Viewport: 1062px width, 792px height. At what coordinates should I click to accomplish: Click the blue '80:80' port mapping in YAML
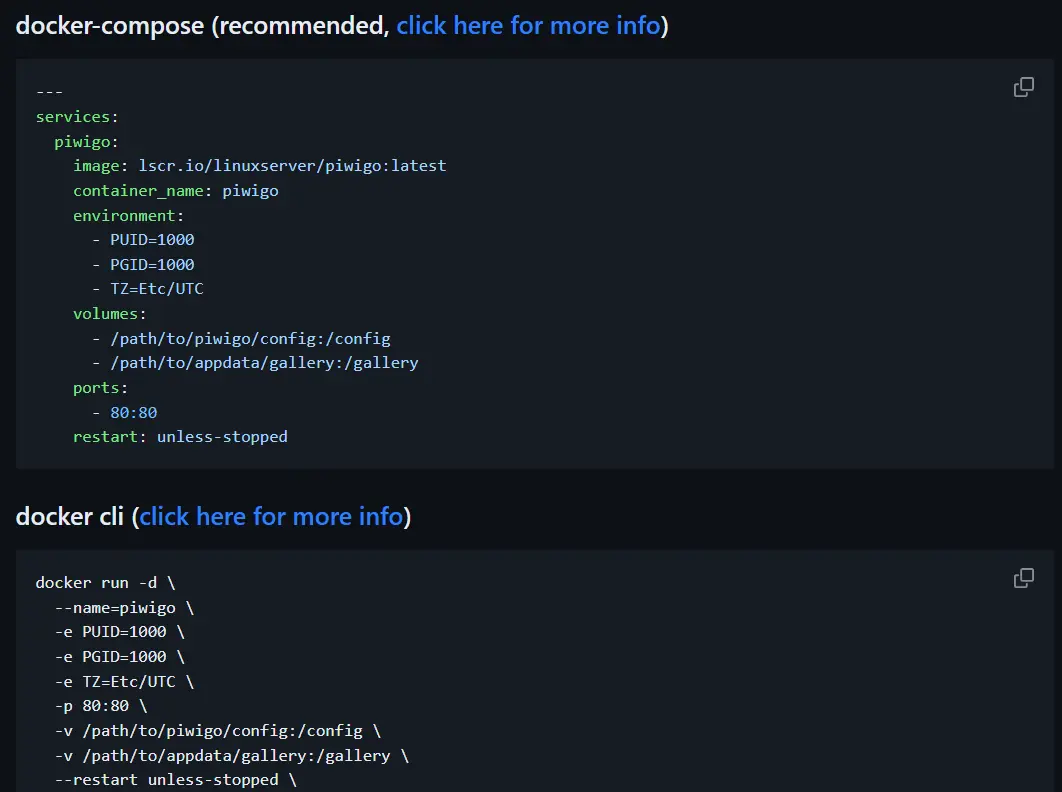coord(133,413)
